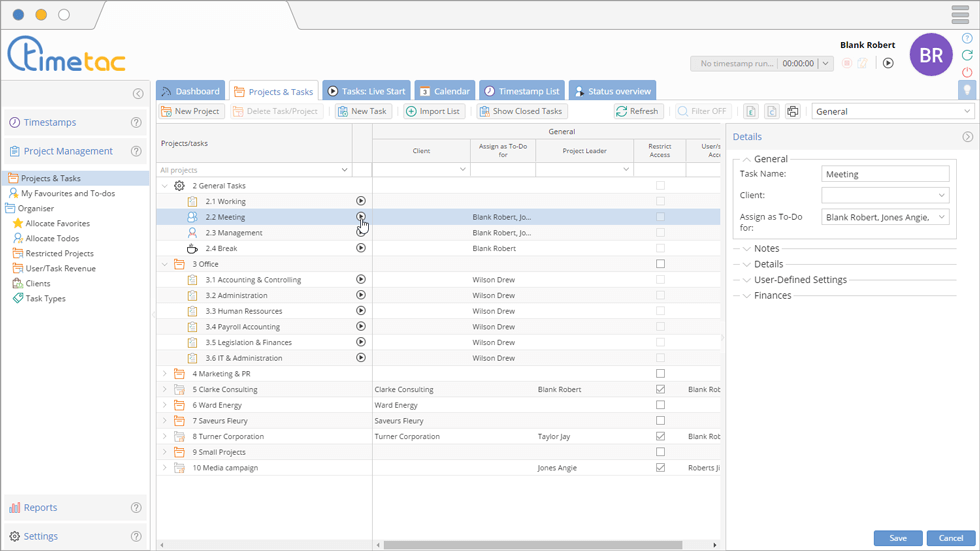Switch to the Tasks: Live Start tab
Screen dimensions: 980x551
[366, 91]
